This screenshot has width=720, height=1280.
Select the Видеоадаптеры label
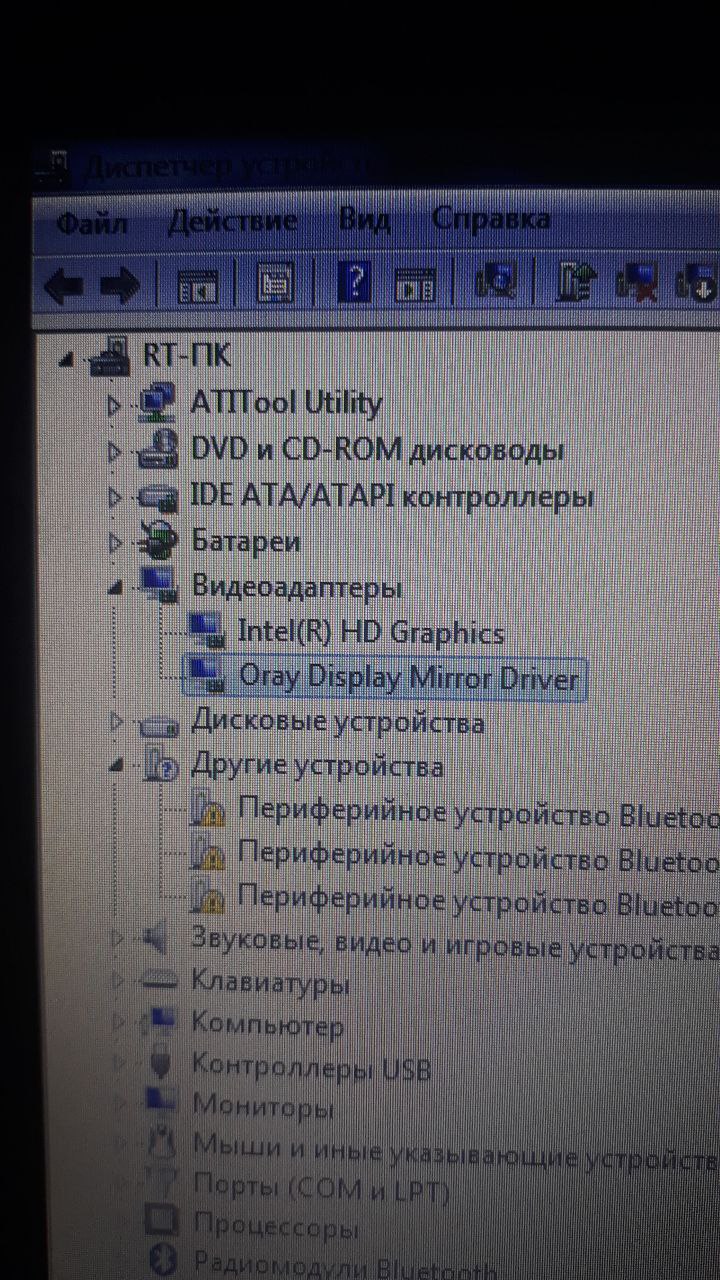(x=297, y=588)
